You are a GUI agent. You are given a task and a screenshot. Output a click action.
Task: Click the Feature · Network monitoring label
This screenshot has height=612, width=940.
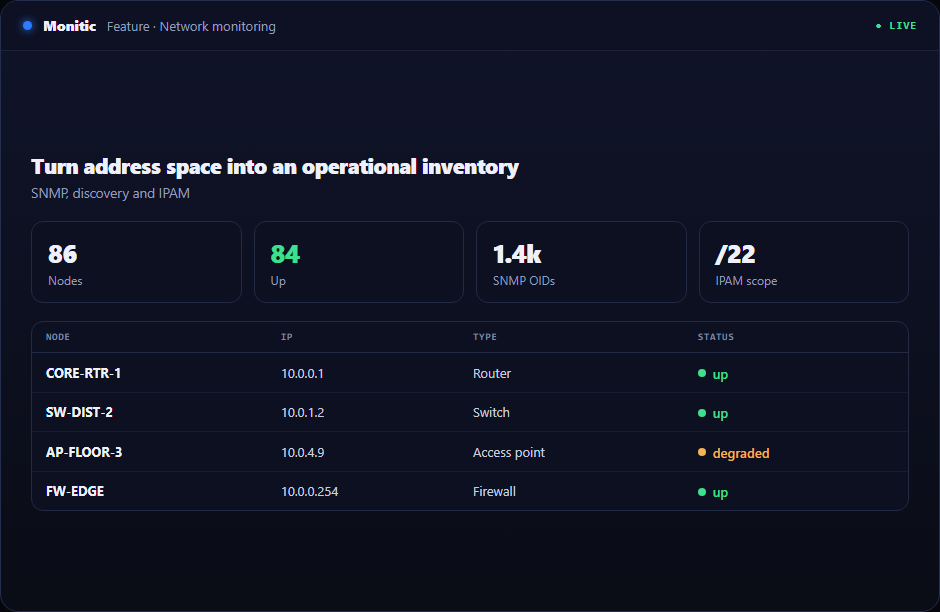coord(191,26)
